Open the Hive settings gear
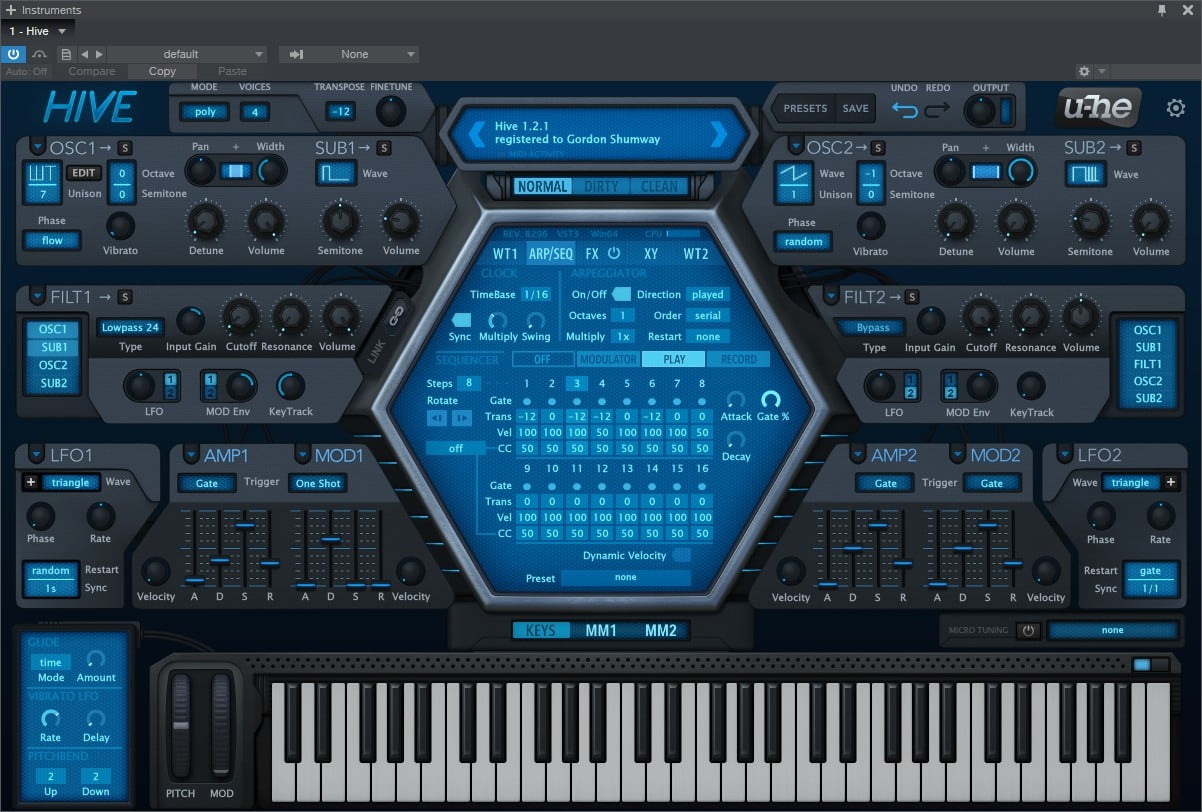This screenshot has height=812, width=1202. [x=1176, y=108]
